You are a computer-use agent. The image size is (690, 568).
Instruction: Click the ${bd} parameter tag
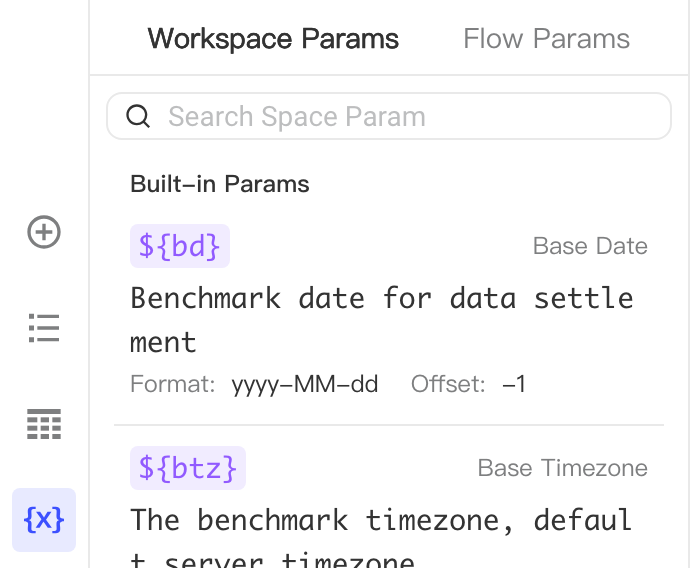pyautogui.click(x=180, y=246)
